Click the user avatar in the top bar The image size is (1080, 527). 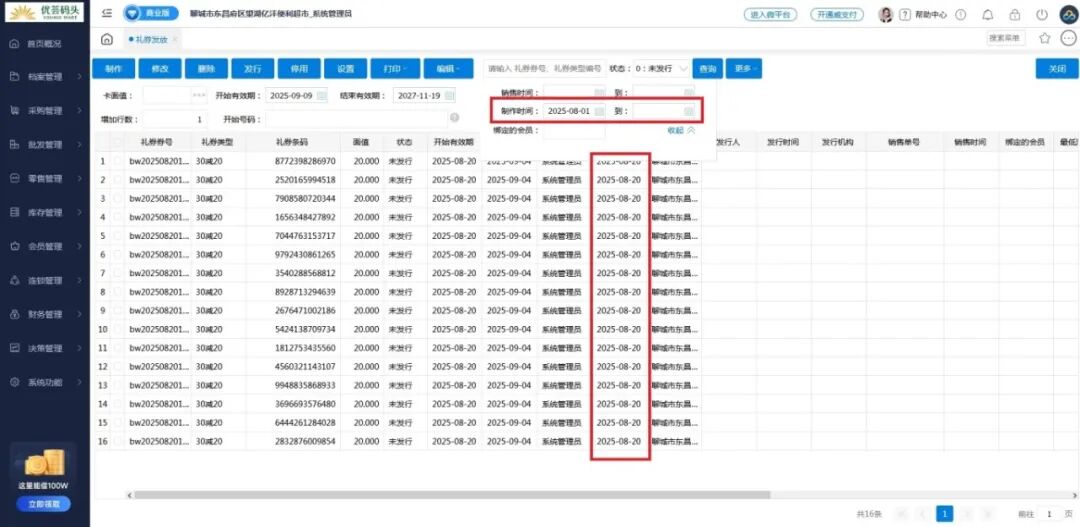(x=885, y=15)
